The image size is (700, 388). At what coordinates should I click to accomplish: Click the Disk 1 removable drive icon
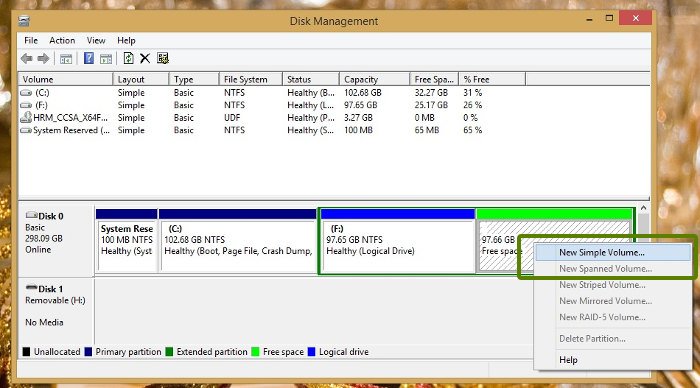tap(31, 288)
